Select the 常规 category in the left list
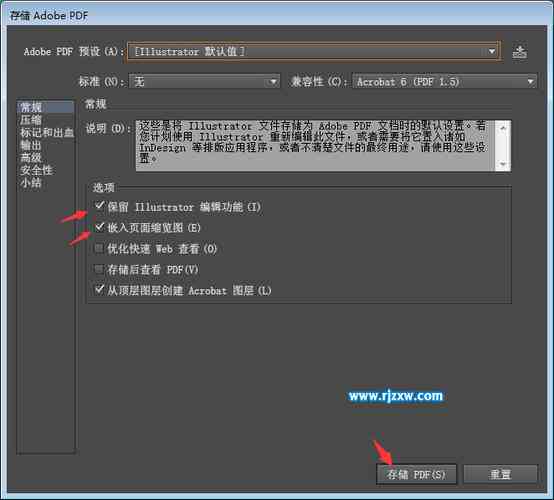 45,107
